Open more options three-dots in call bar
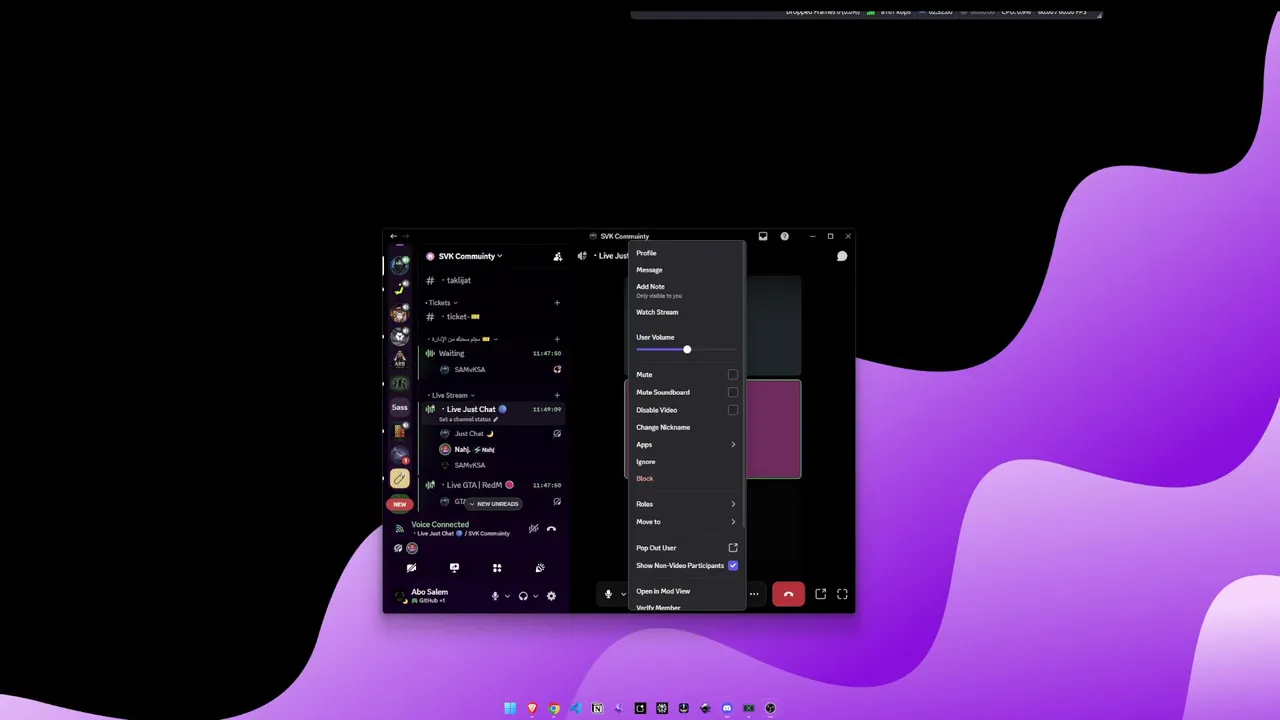The height and width of the screenshot is (720, 1280). pyautogui.click(x=754, y=594)
